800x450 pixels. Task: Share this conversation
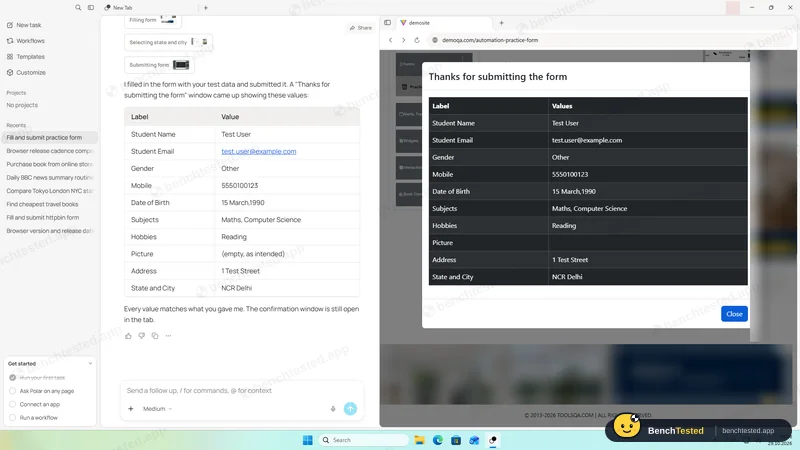coord(361,28)
